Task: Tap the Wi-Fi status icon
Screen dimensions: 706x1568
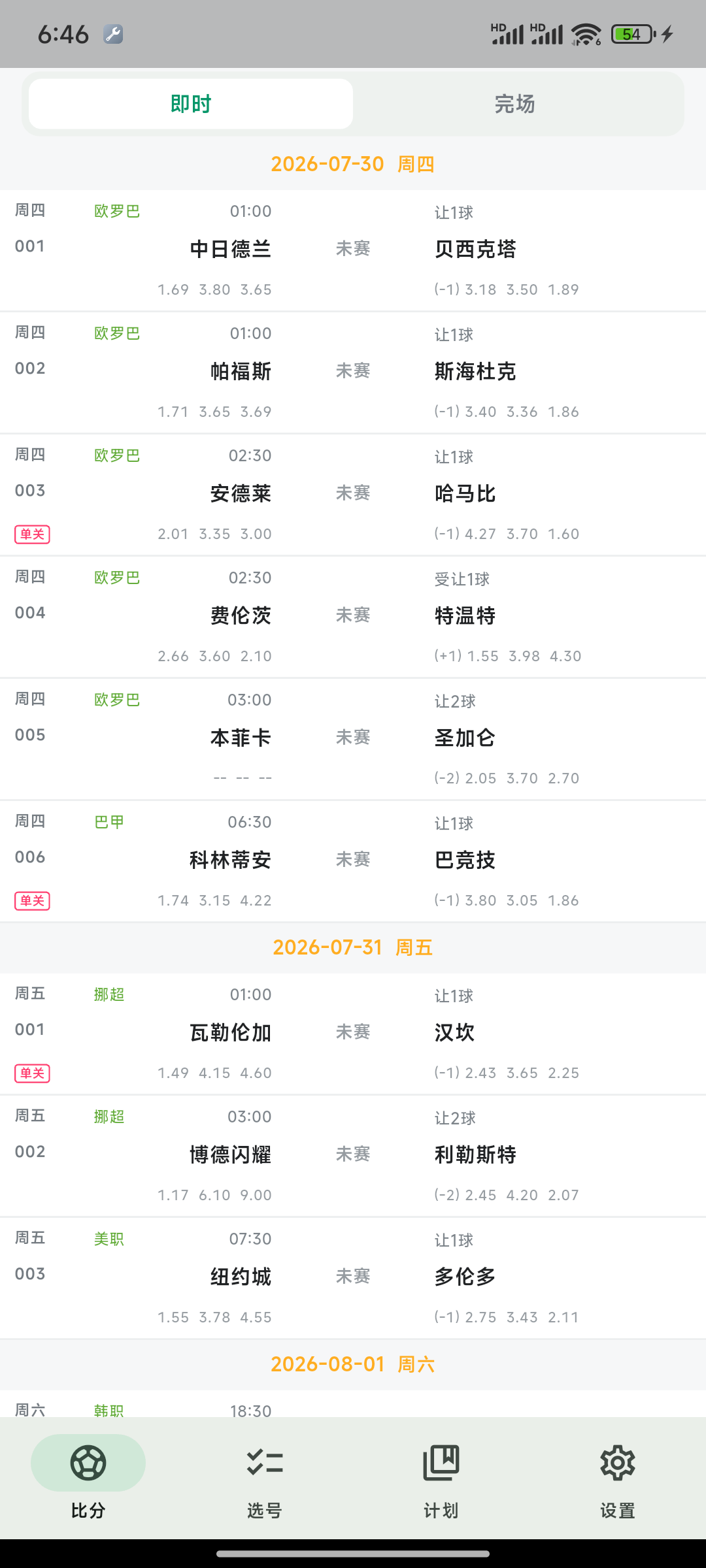Action: point(586,34)
